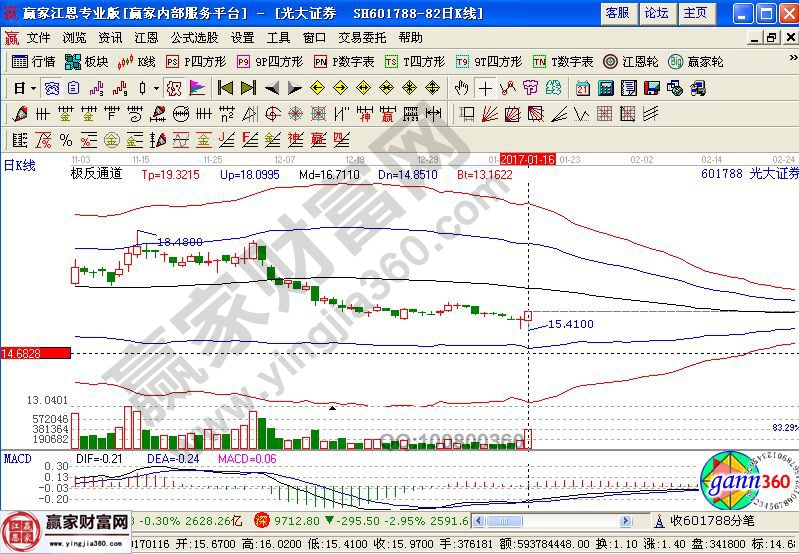
Task: Click the 行情 market quotes toolbar icon
Action: pos(33,62)
